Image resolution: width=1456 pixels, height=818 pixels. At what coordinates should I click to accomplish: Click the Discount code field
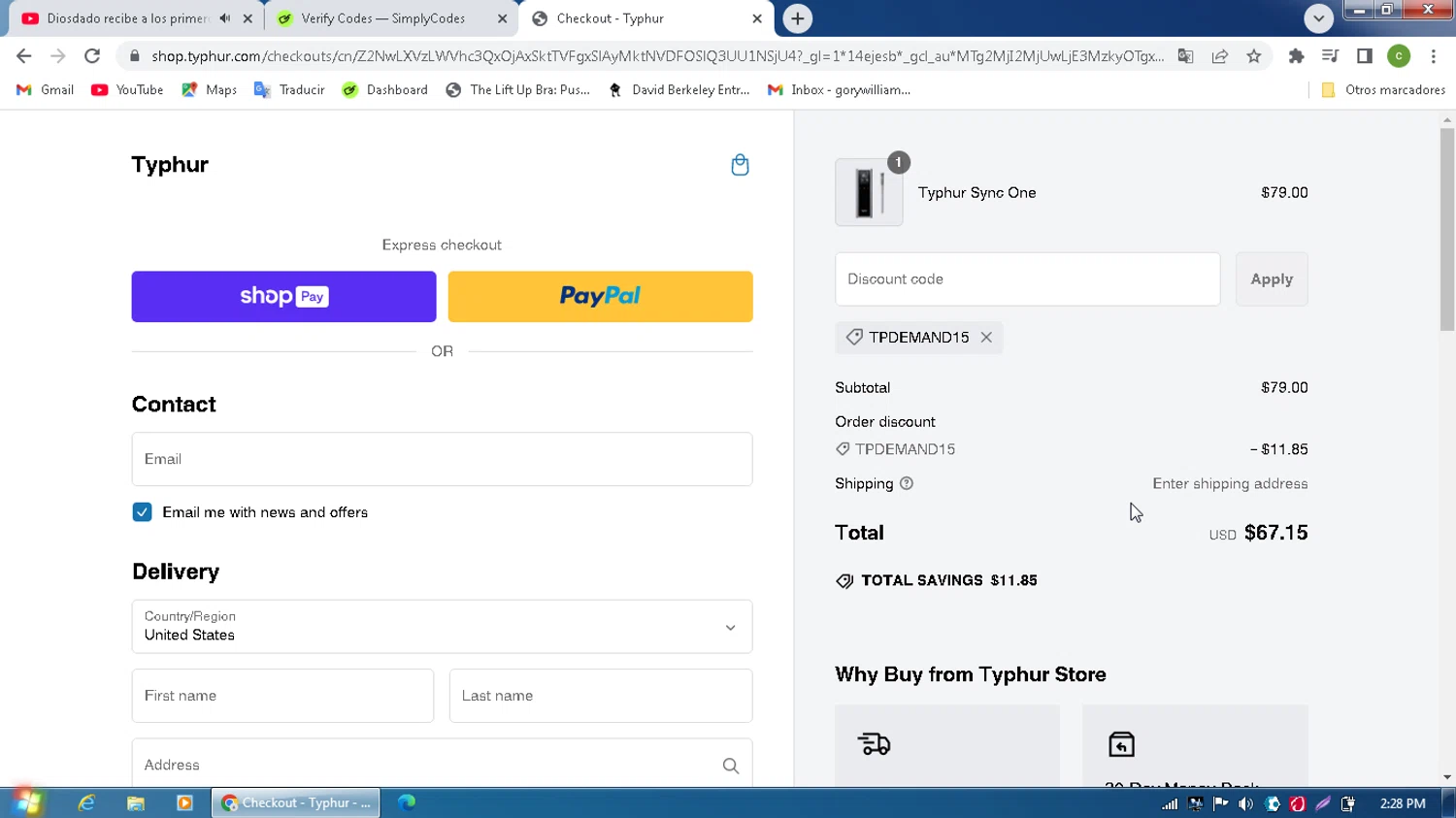(1027, 279)
